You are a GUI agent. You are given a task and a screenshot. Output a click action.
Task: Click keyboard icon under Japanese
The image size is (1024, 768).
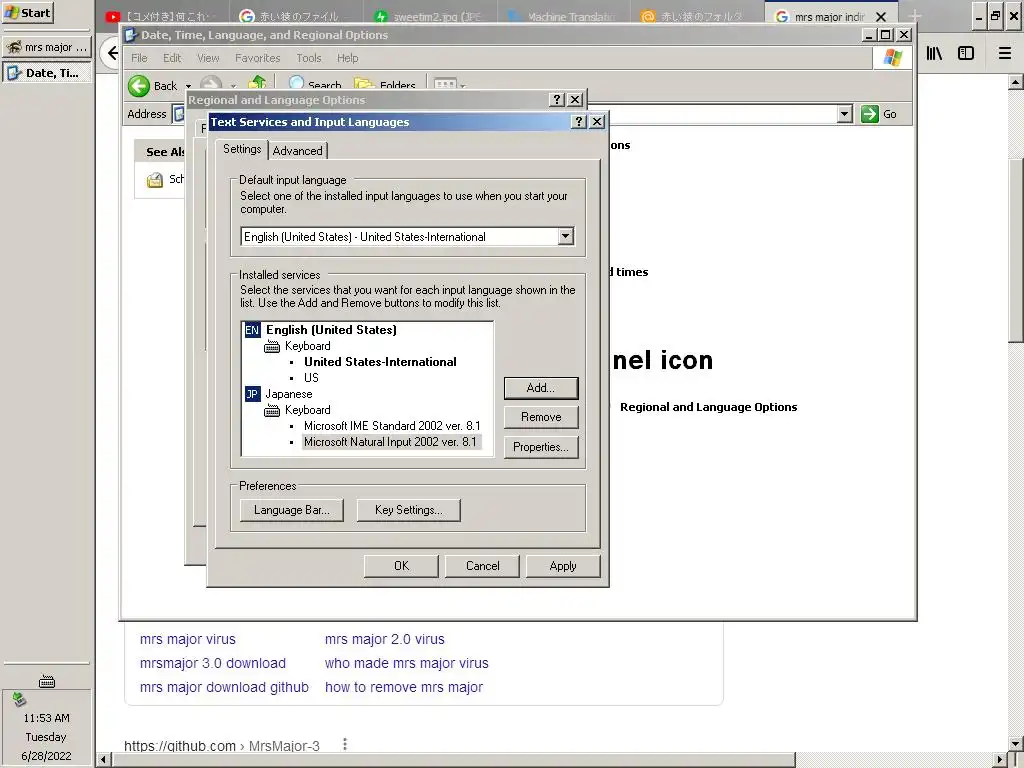pyautogui.click(x=272, y=410)
